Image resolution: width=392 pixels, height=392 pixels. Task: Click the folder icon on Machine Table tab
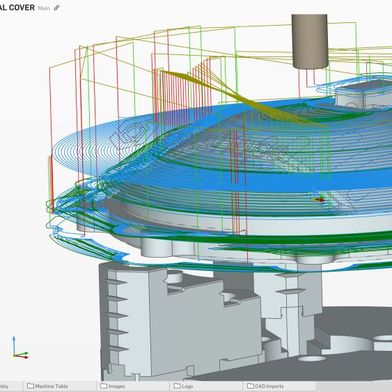[x=30, y=386]
